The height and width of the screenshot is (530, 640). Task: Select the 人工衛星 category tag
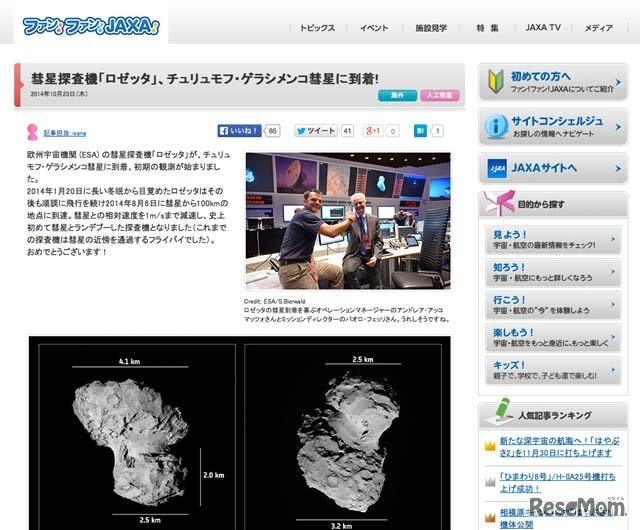tap(440, 96)
